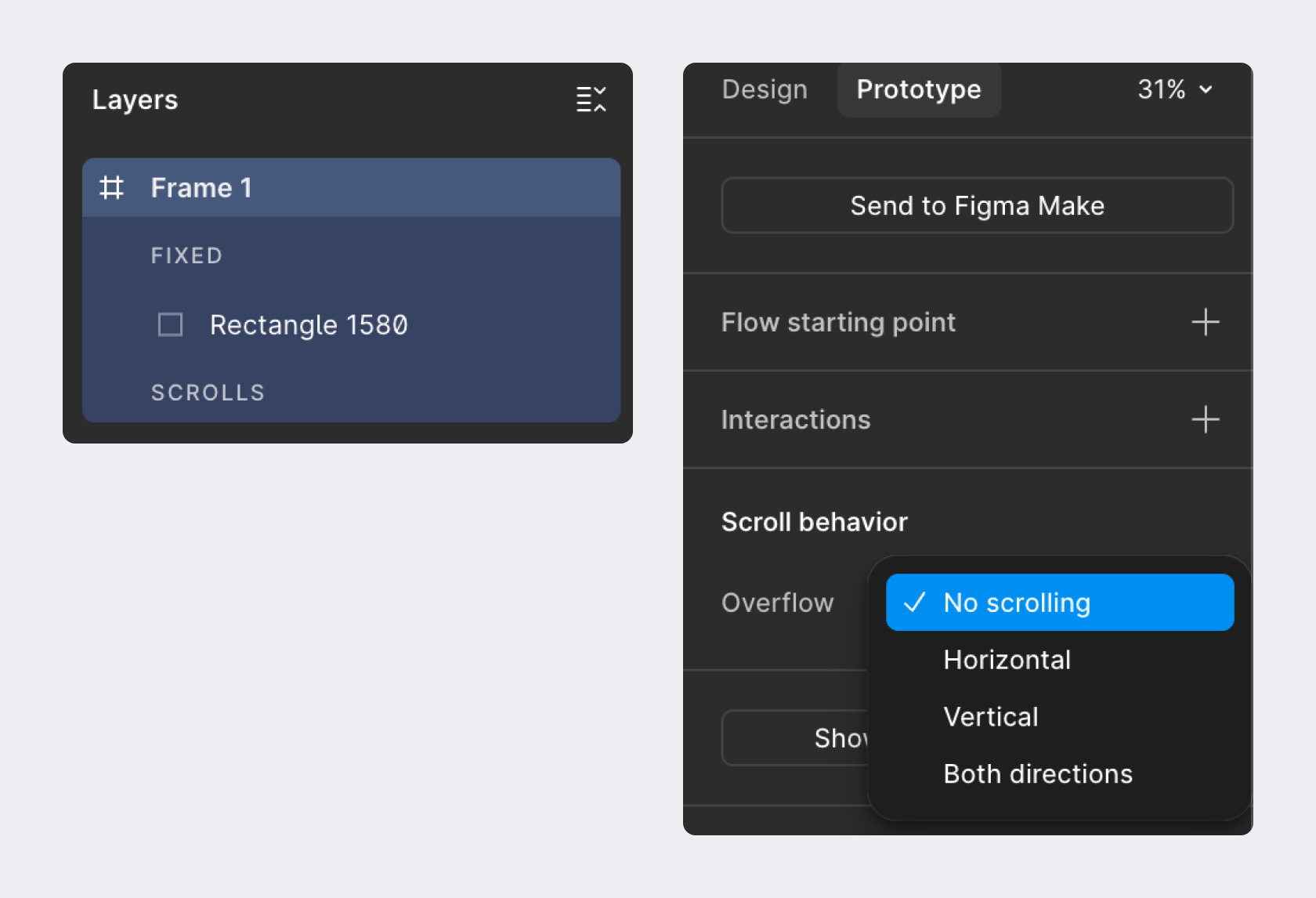Select the Rectangle 1580 layer
The height and width of the screenshot is (898, 1316).
tap(309, 324)
